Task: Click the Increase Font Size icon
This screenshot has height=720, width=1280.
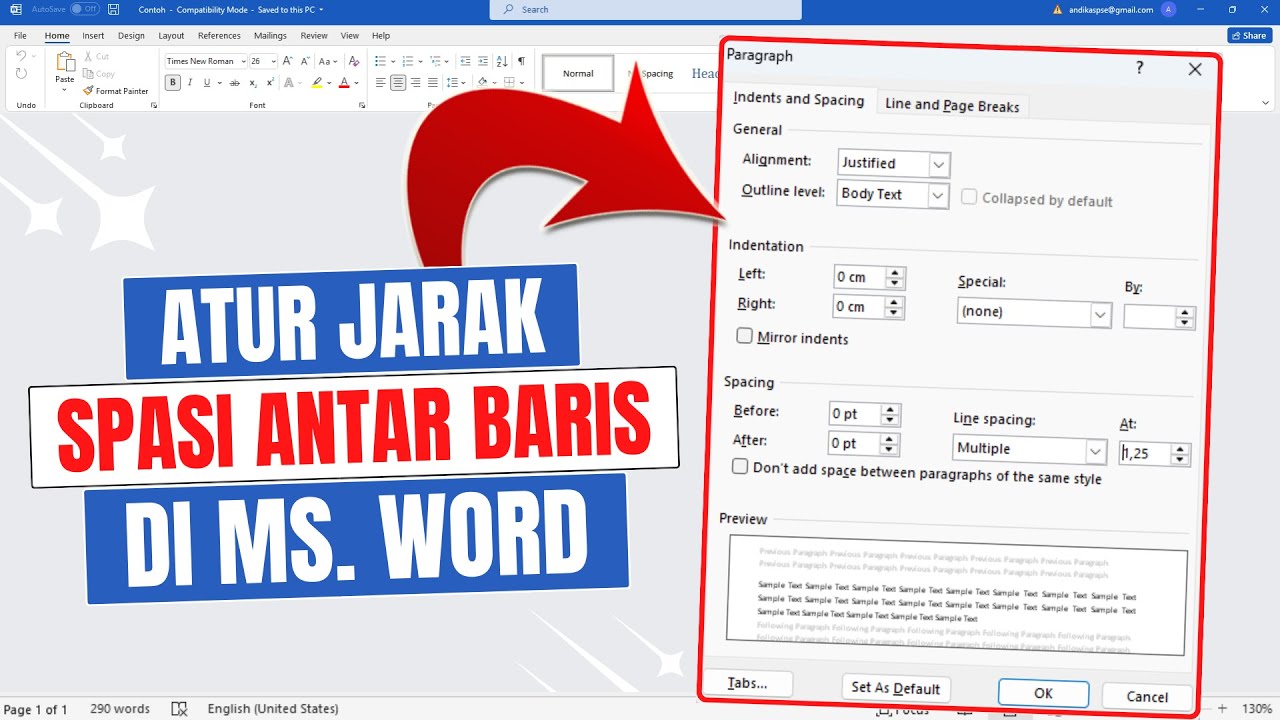Action: [289, 61]
